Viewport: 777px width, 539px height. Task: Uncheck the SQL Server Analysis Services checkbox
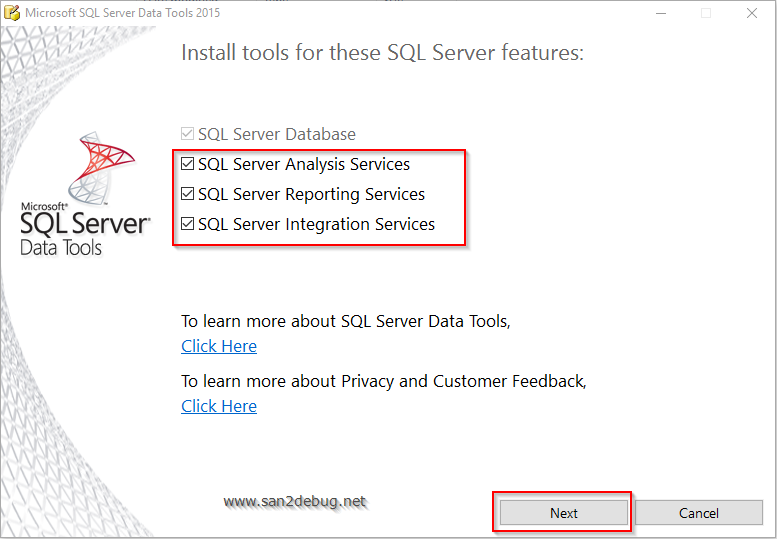tap(188, 164)
